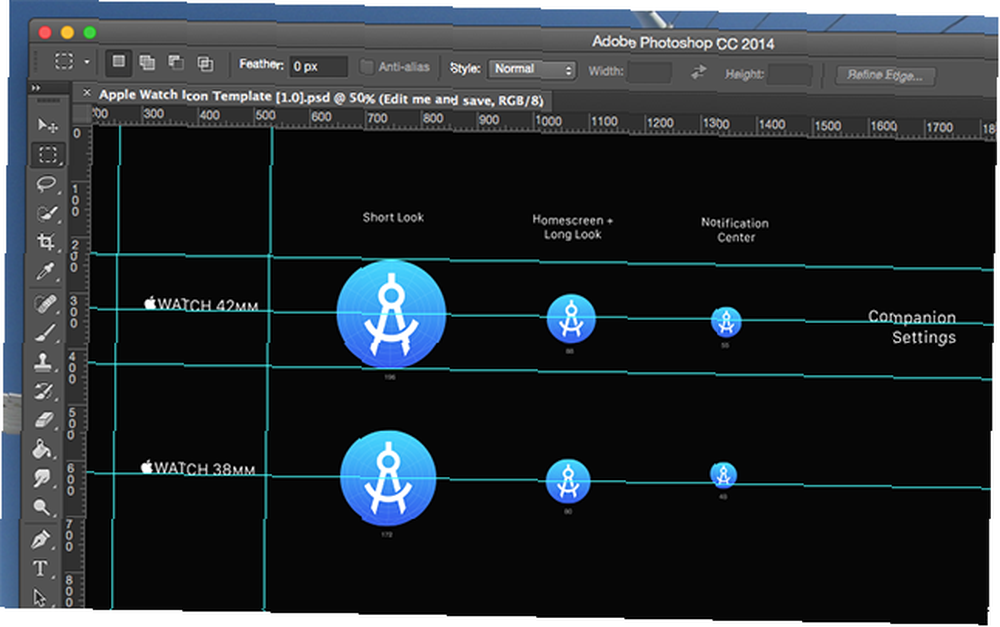Click the 38mm Notification Center icon
This screenshot has width=1000, height=627.
tap(723, 475)
